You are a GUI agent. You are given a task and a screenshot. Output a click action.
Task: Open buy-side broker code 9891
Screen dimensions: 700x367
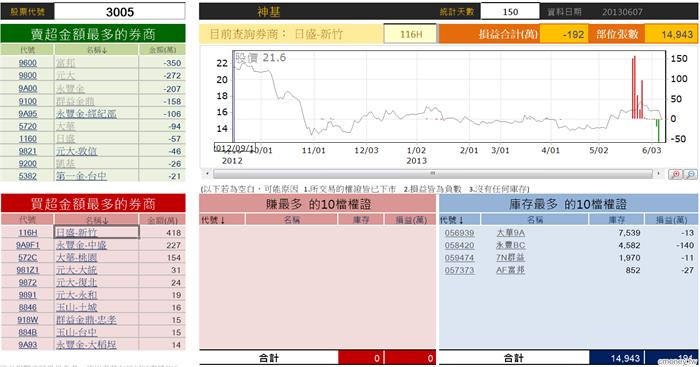tap(28, 295)
